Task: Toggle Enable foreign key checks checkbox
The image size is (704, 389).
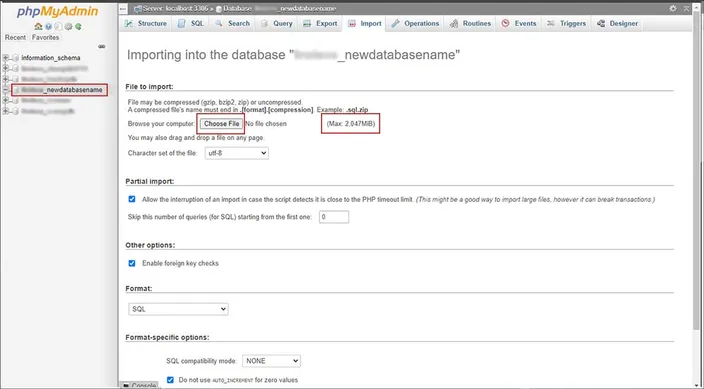Action: [x=132, y=263]
